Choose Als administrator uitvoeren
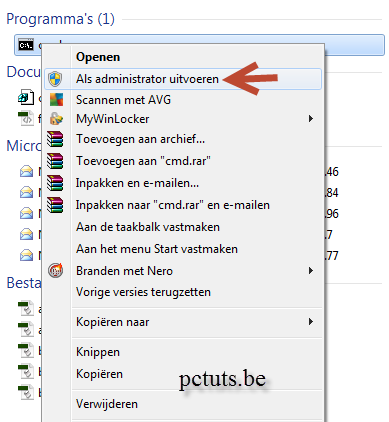The height and width of the screenshot is (422, 389). [147, 79]
